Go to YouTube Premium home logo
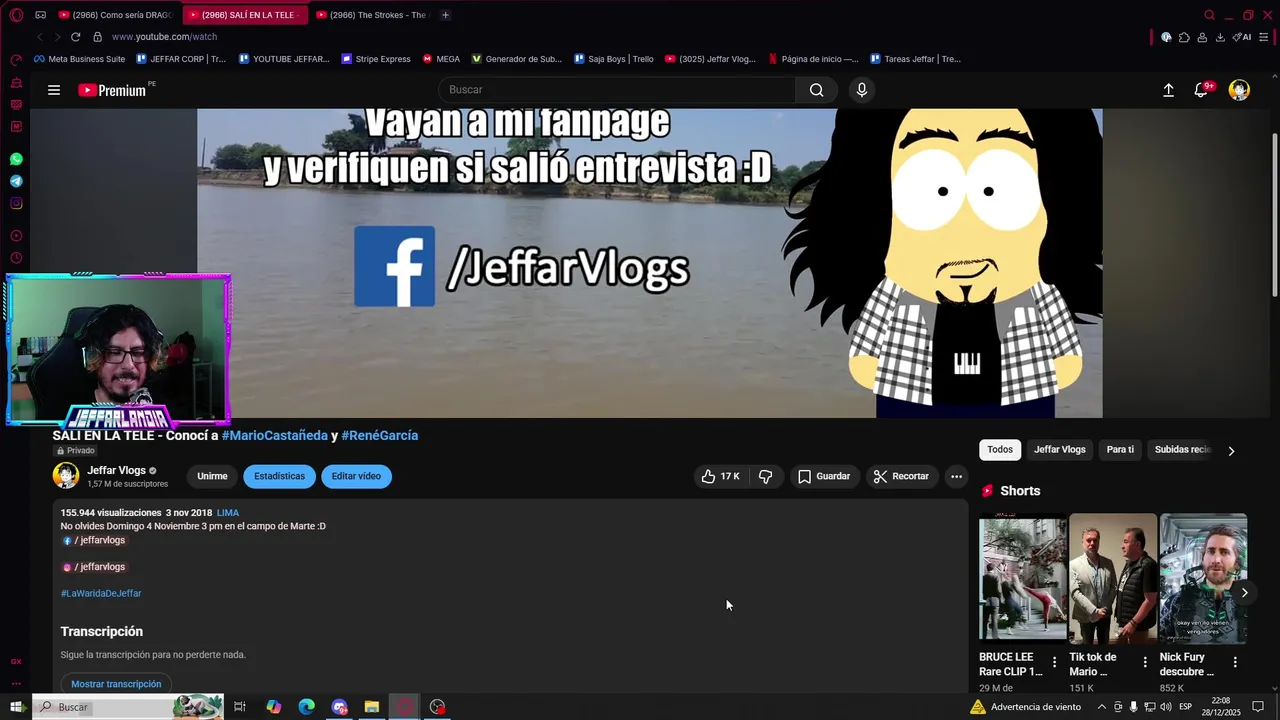The height and width of the screenshot is (720, 1280). click(113, 90)
